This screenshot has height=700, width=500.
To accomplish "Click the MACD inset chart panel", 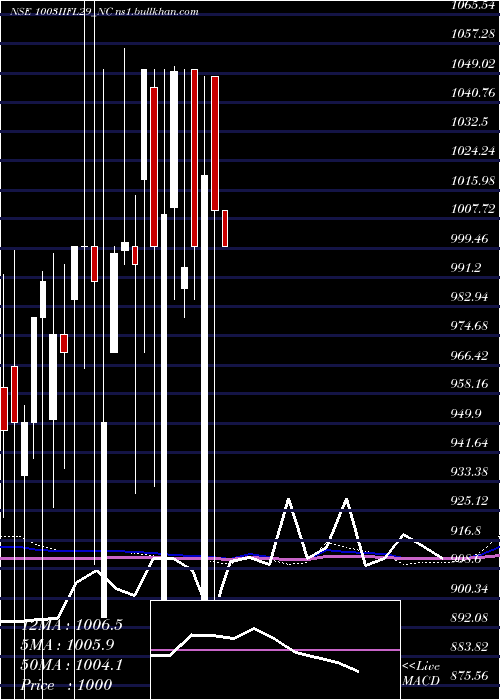I will tap(275, 650).
